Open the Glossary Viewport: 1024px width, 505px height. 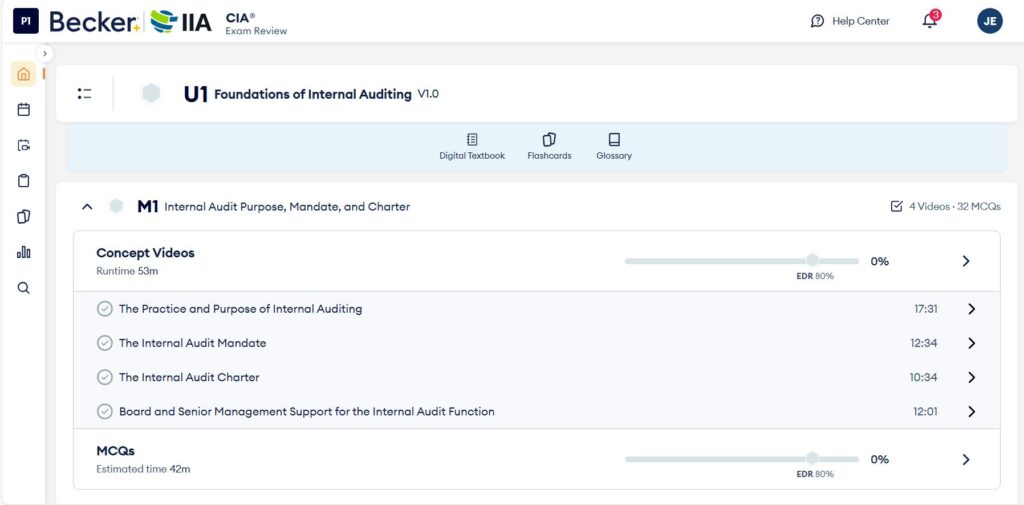tap(614, 147)
